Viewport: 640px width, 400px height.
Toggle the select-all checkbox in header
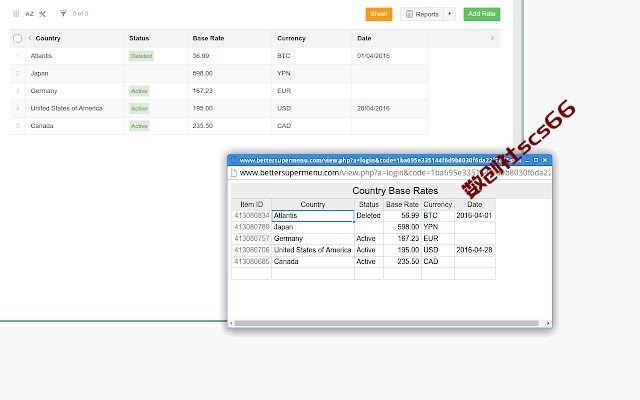pyautogui.click(x=17, y=38)
